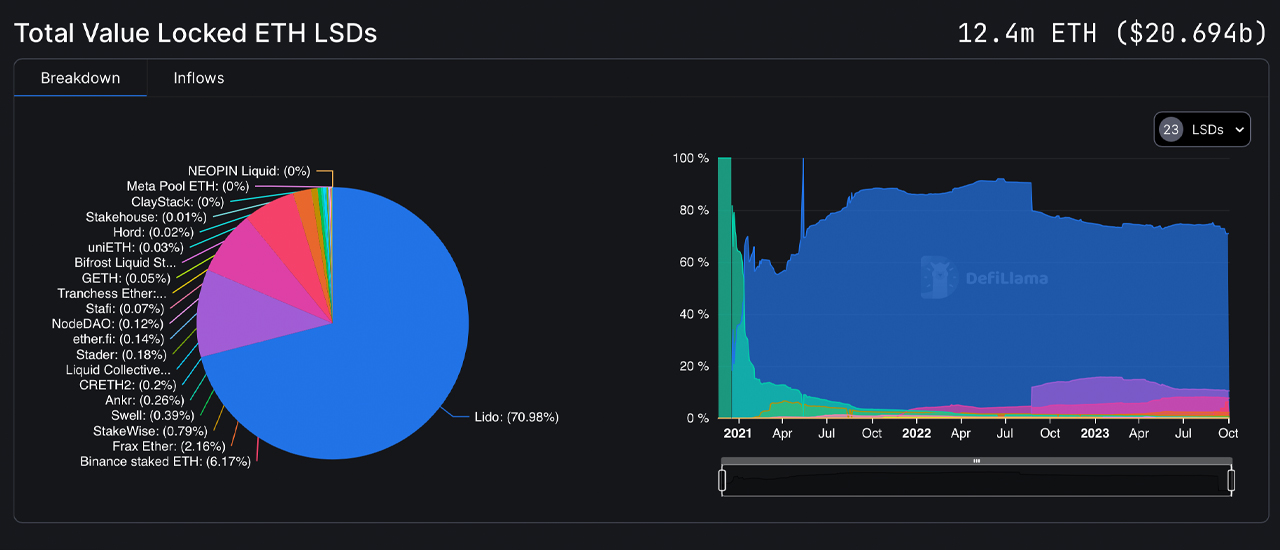Click the Lido (70.98%) label
1280x550 pixels.
click(x=516, y=417)
